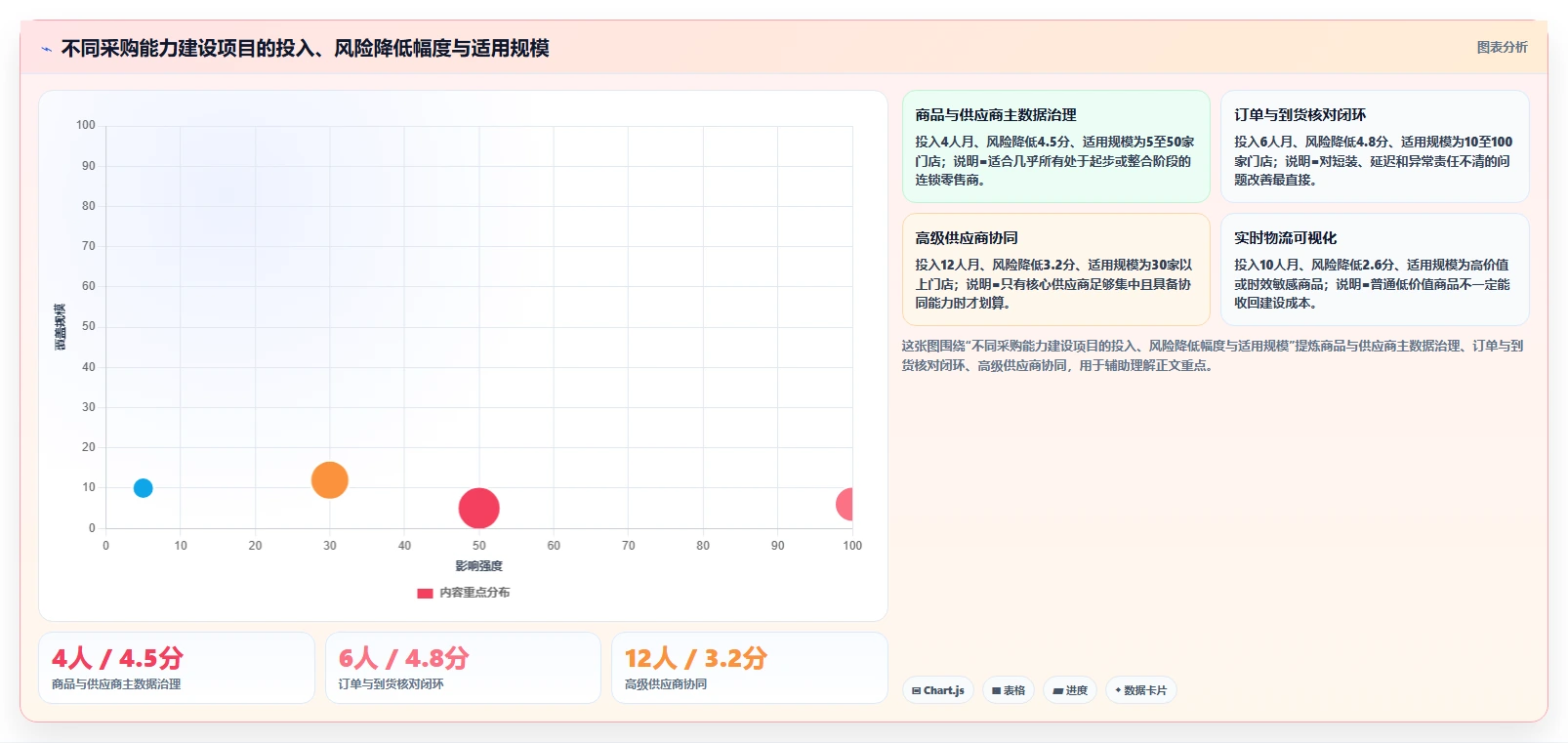Viewport: 1568px width, 743px height.
Task: Click the vertical y-axis title label
Action: (61, 327)
